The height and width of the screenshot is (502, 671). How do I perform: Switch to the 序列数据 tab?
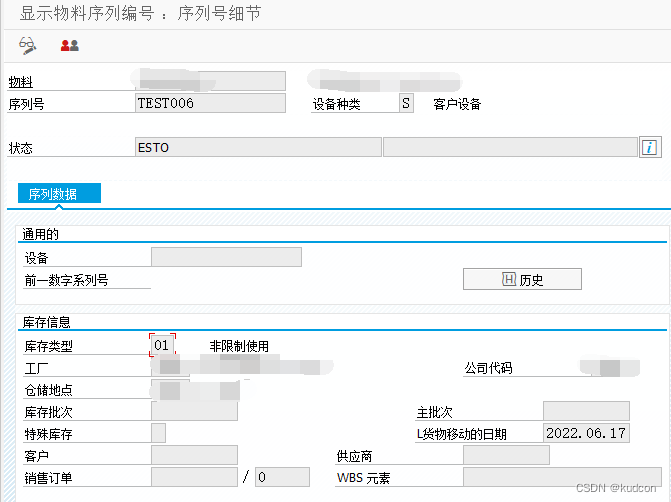click(59, 194)
